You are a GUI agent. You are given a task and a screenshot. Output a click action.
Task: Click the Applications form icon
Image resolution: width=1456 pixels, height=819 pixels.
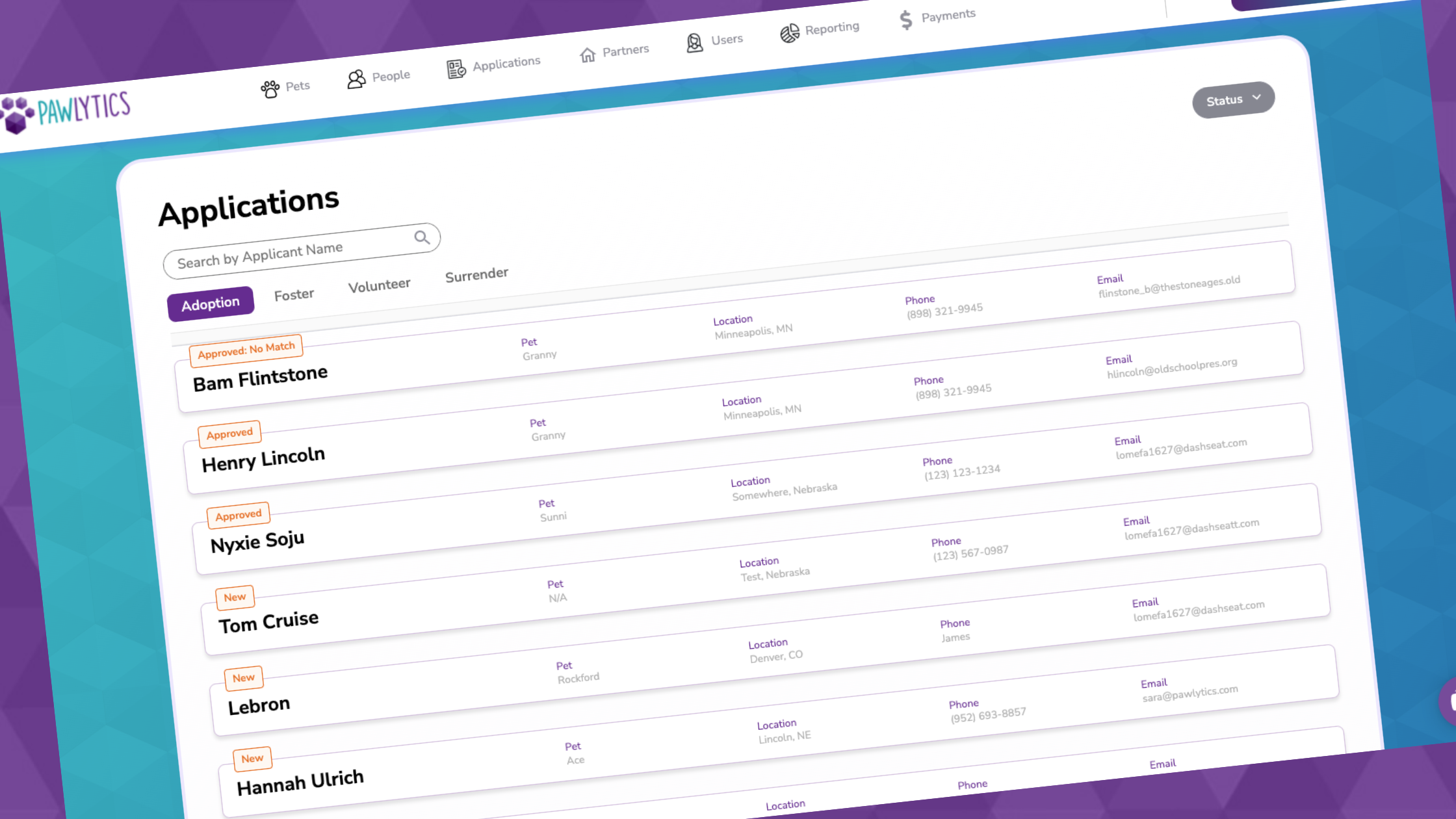pyautogui.click(x=456, y=68)
